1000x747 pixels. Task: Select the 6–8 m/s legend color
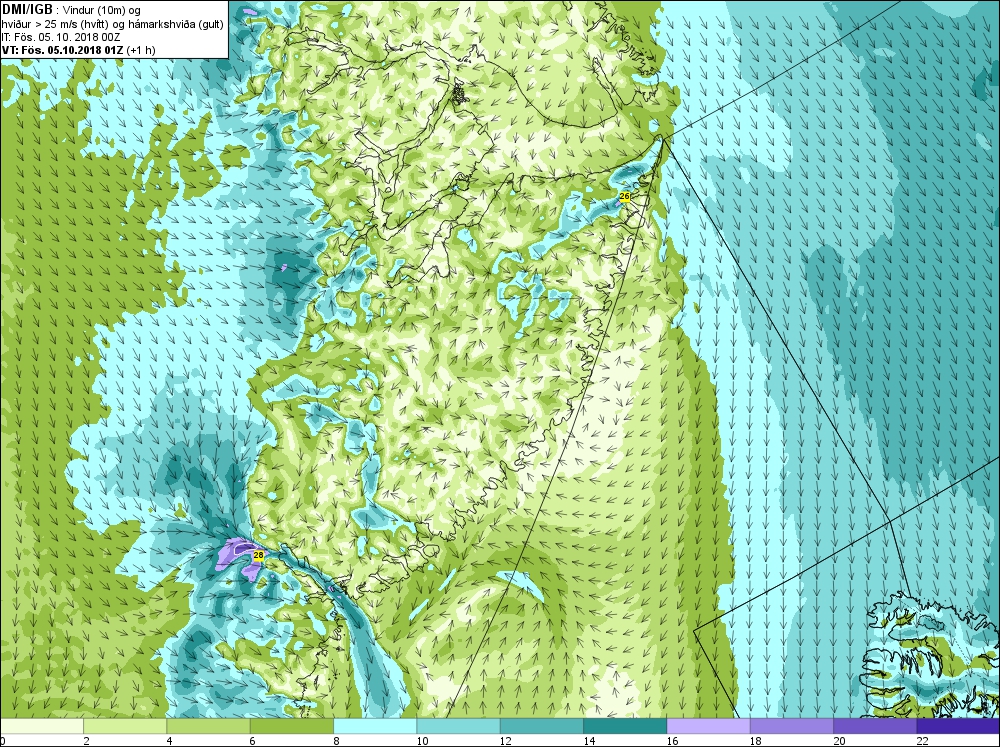291,726
